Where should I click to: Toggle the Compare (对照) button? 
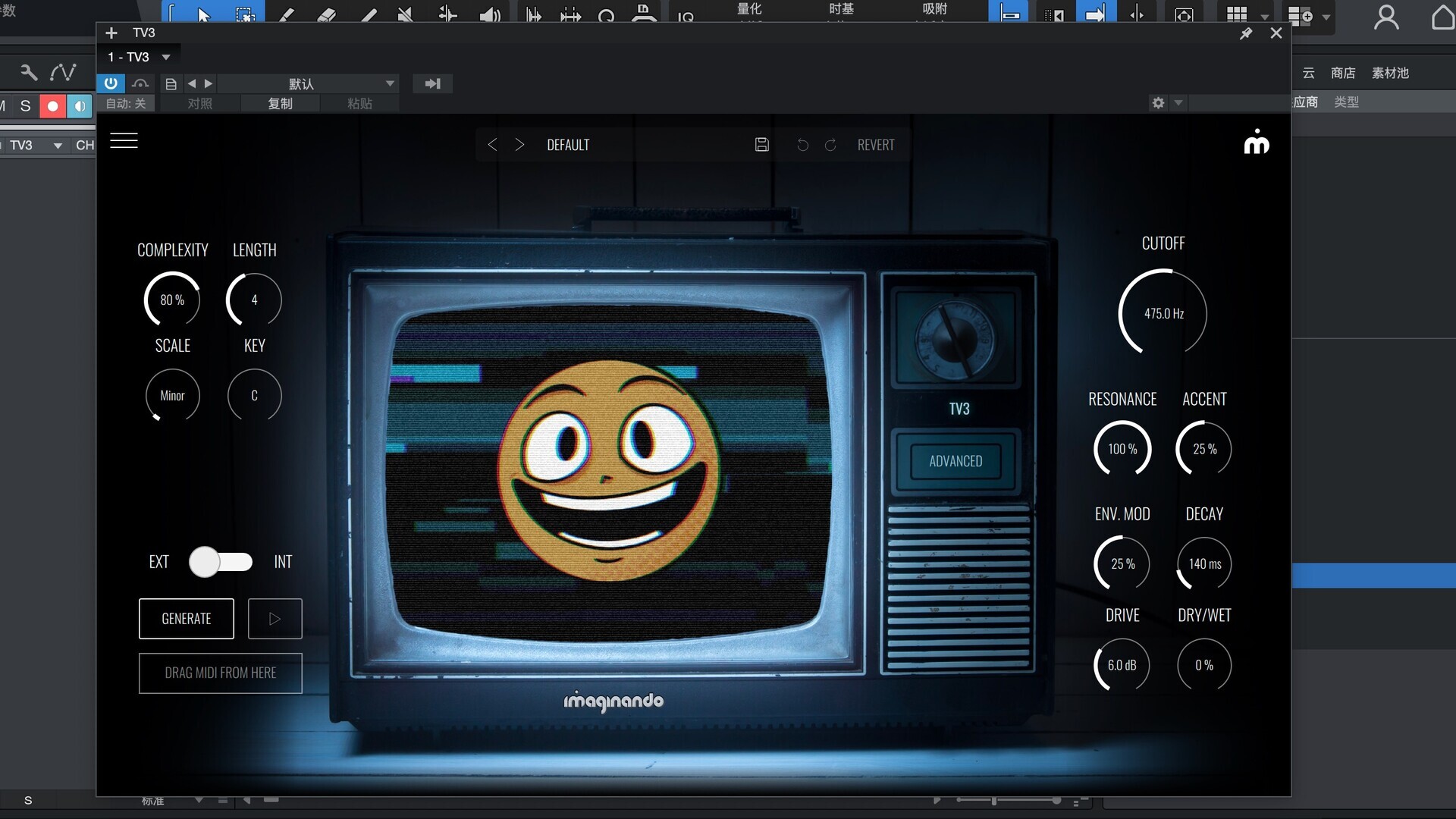click(x=200, y=103)
